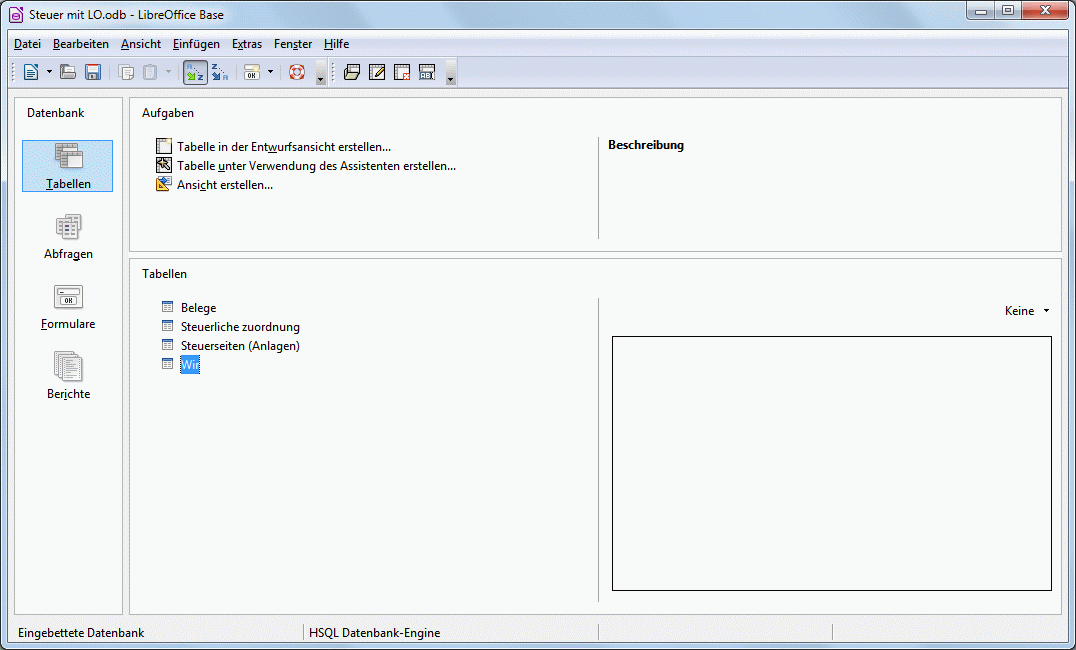Open the Einfügen menu

[196, 44]
